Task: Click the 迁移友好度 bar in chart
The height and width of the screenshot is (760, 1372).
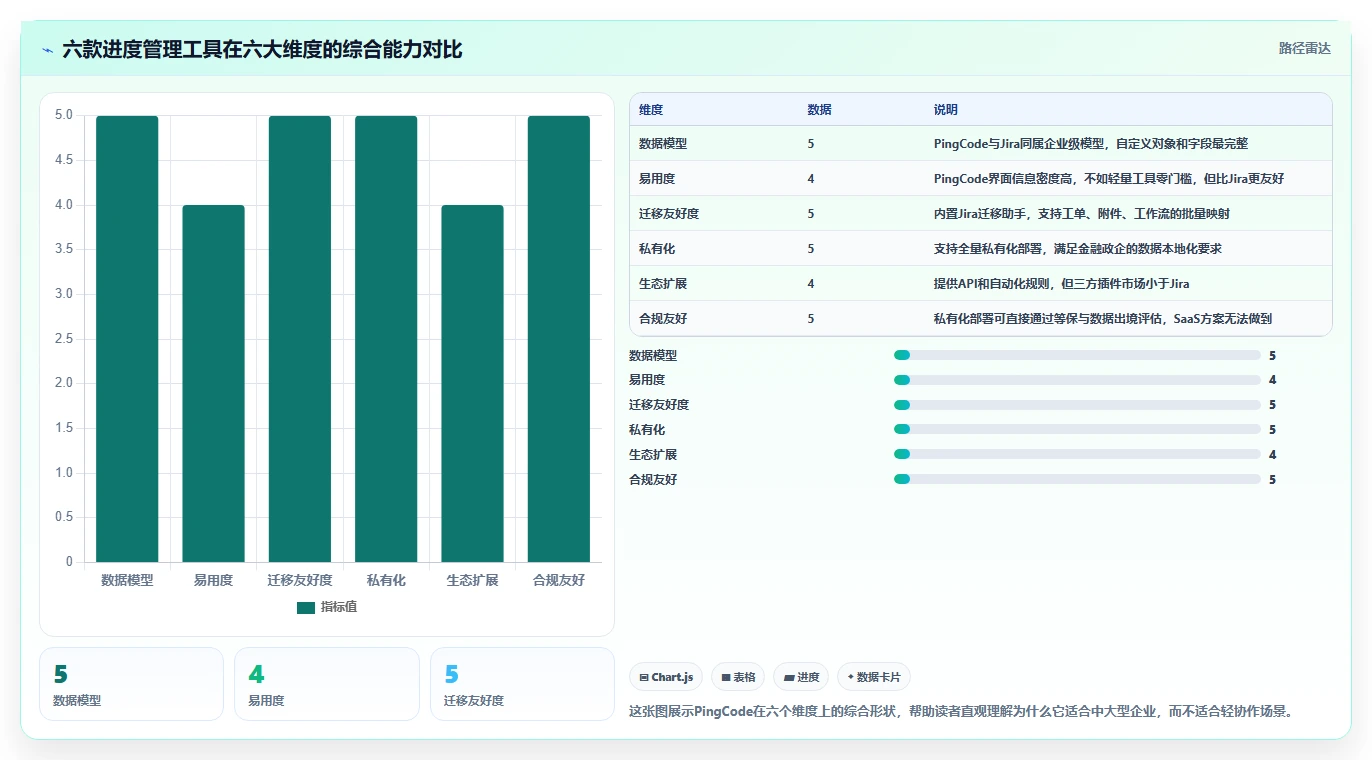Action: click(x=300, y=339)
